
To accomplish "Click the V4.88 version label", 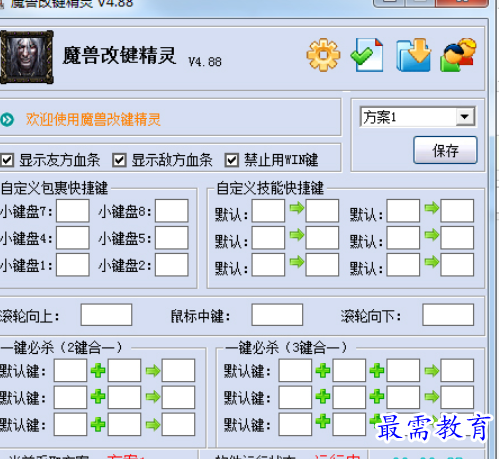I will 205,62.
